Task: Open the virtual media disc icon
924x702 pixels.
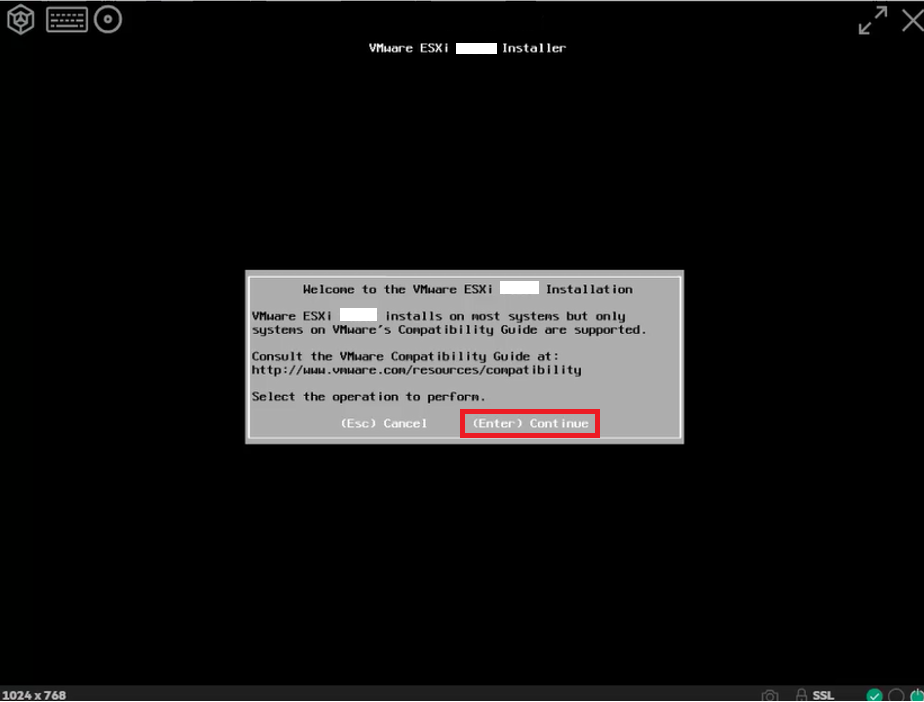Action: pos(108,19)
